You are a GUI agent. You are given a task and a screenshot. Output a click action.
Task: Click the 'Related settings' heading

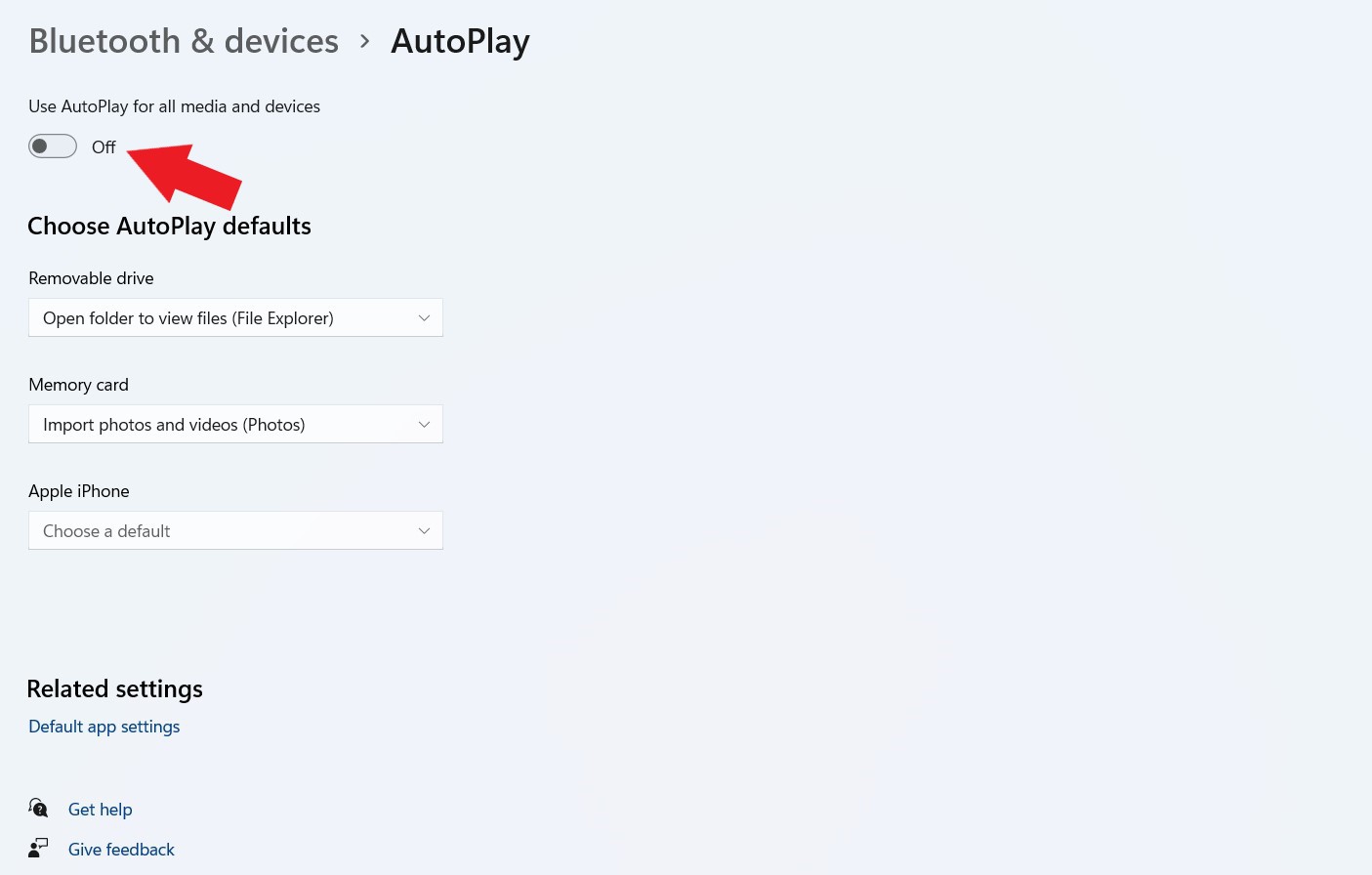point(115,689)
